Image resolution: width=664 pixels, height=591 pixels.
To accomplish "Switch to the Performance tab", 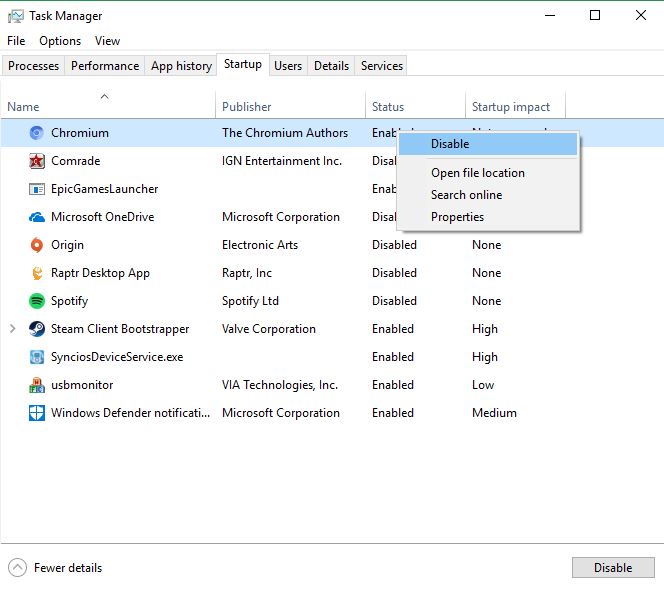I will [x=105, y=66].
